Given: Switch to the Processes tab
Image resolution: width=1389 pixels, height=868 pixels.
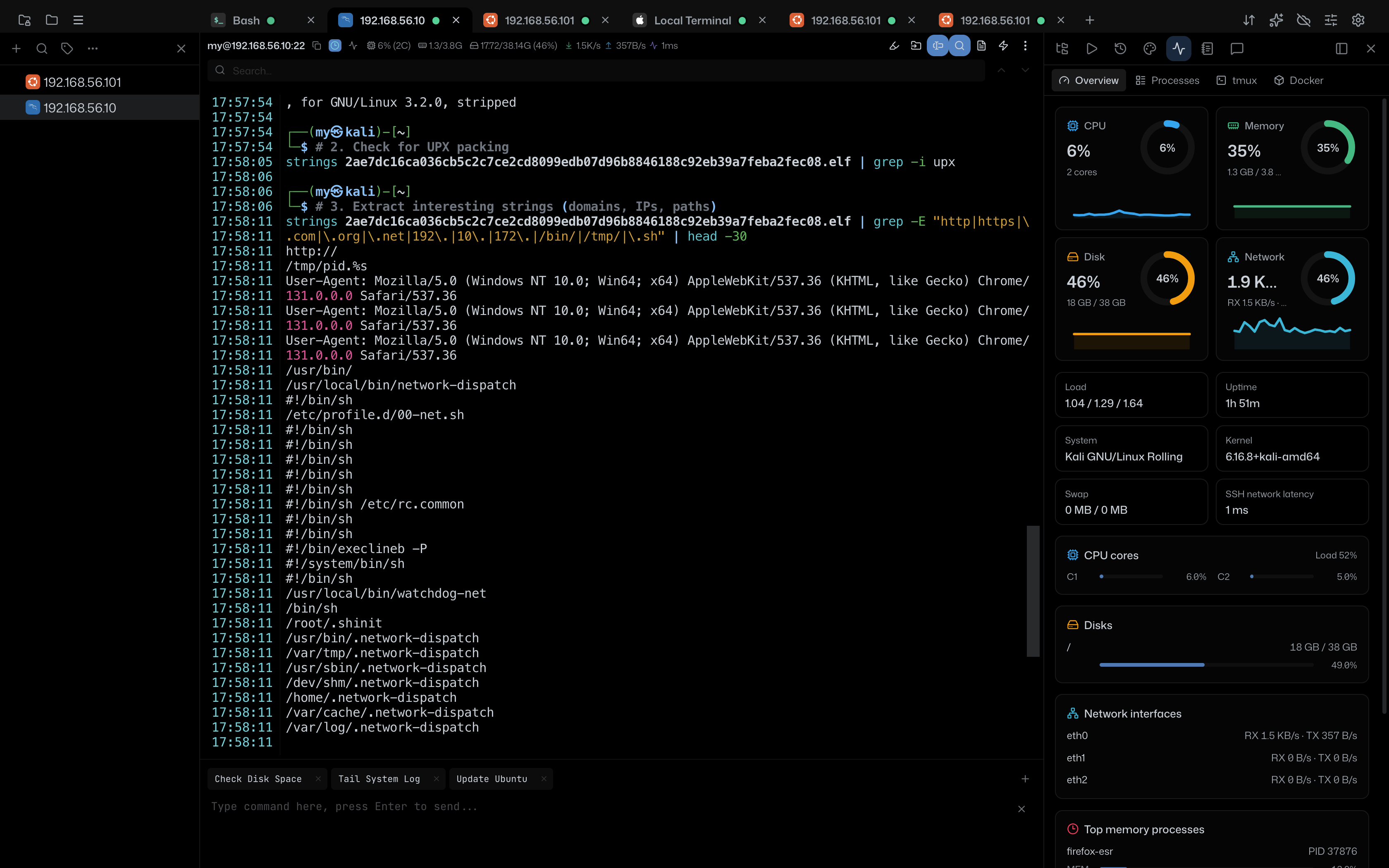Looking at the screenshot, I should tap(1167, 80).
